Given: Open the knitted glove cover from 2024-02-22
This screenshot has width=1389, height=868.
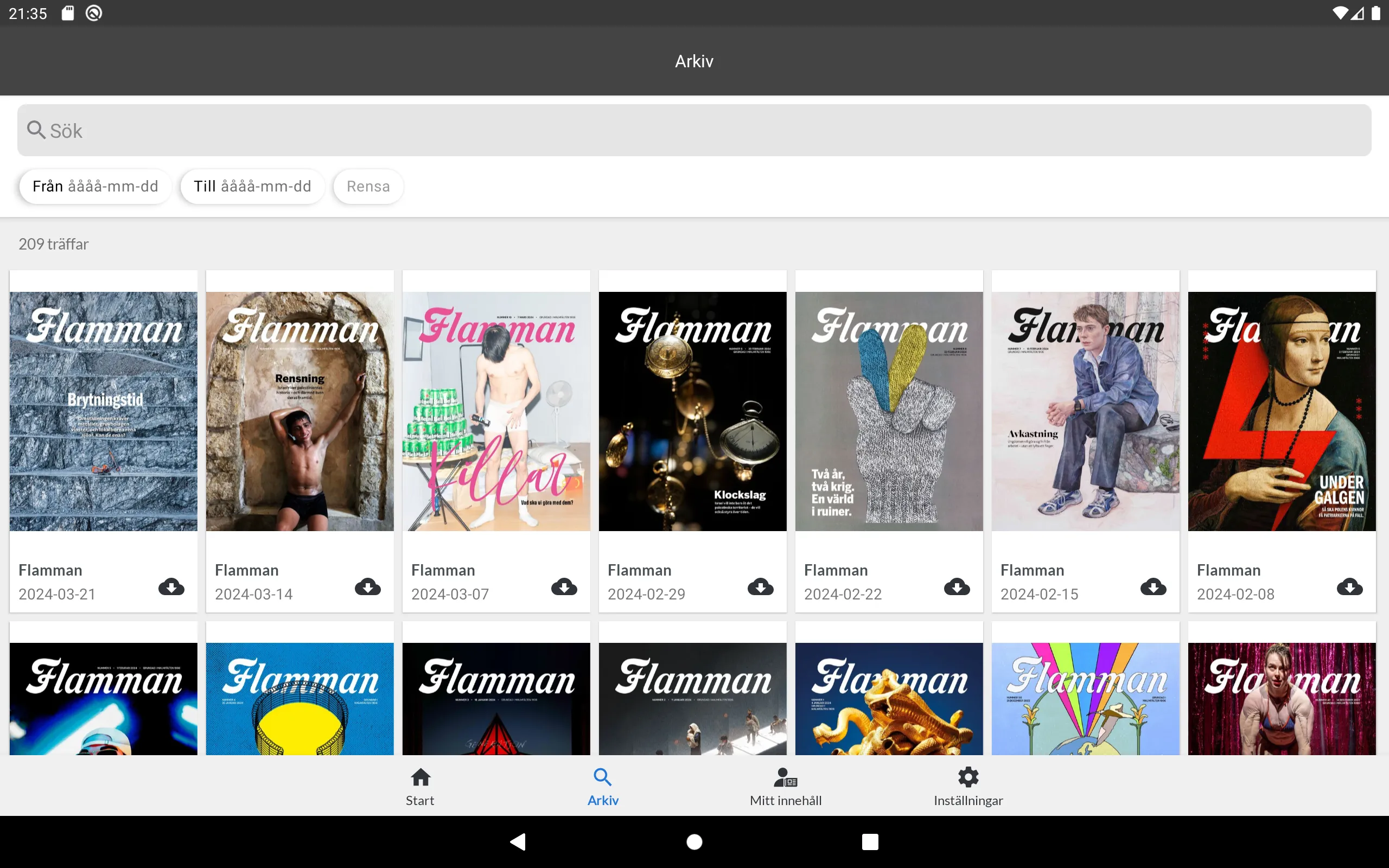Looking at the screenshot, I should (889, 411).
